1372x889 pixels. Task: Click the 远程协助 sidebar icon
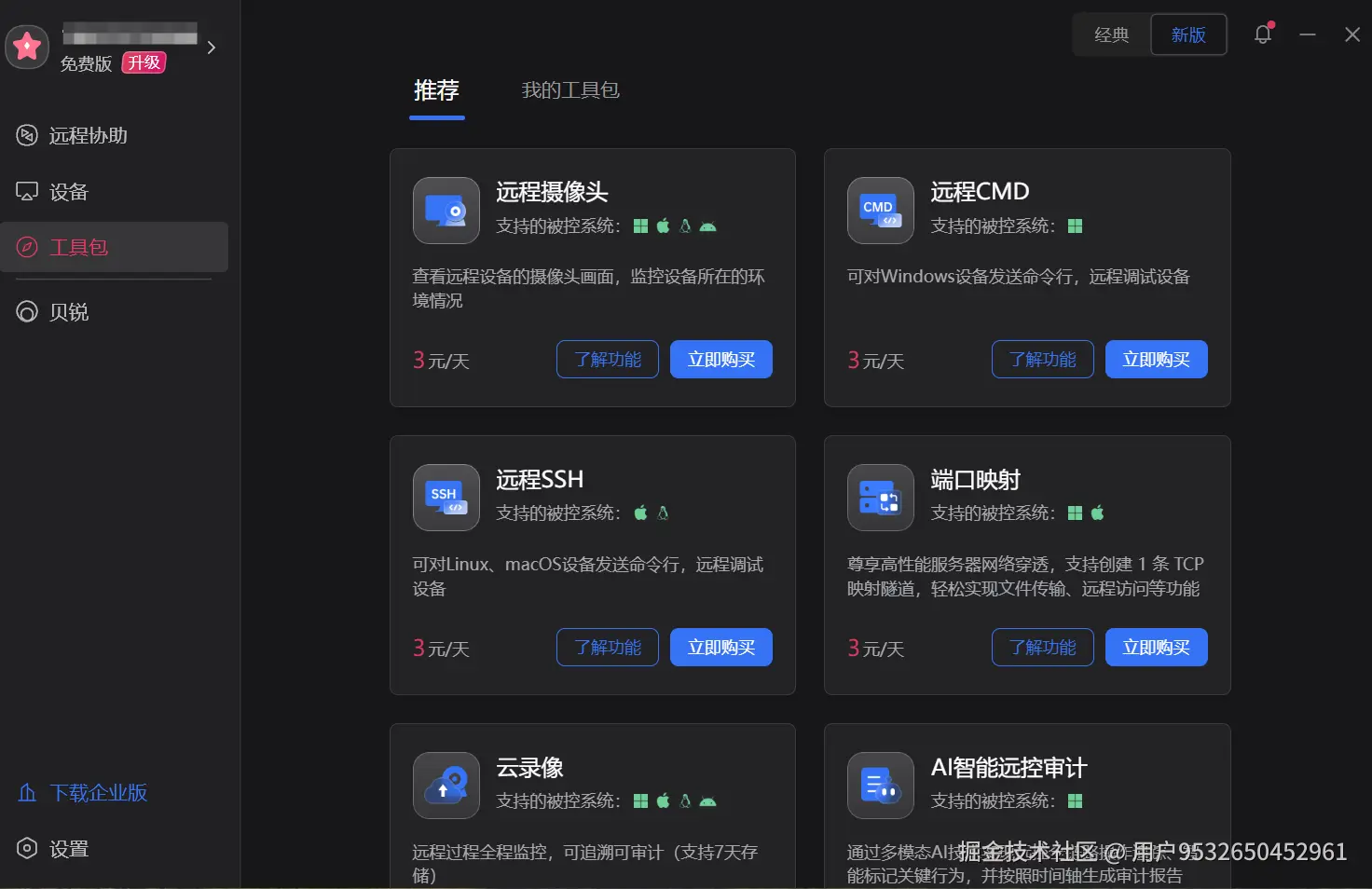pyautogui.click(x=27, y=136)
